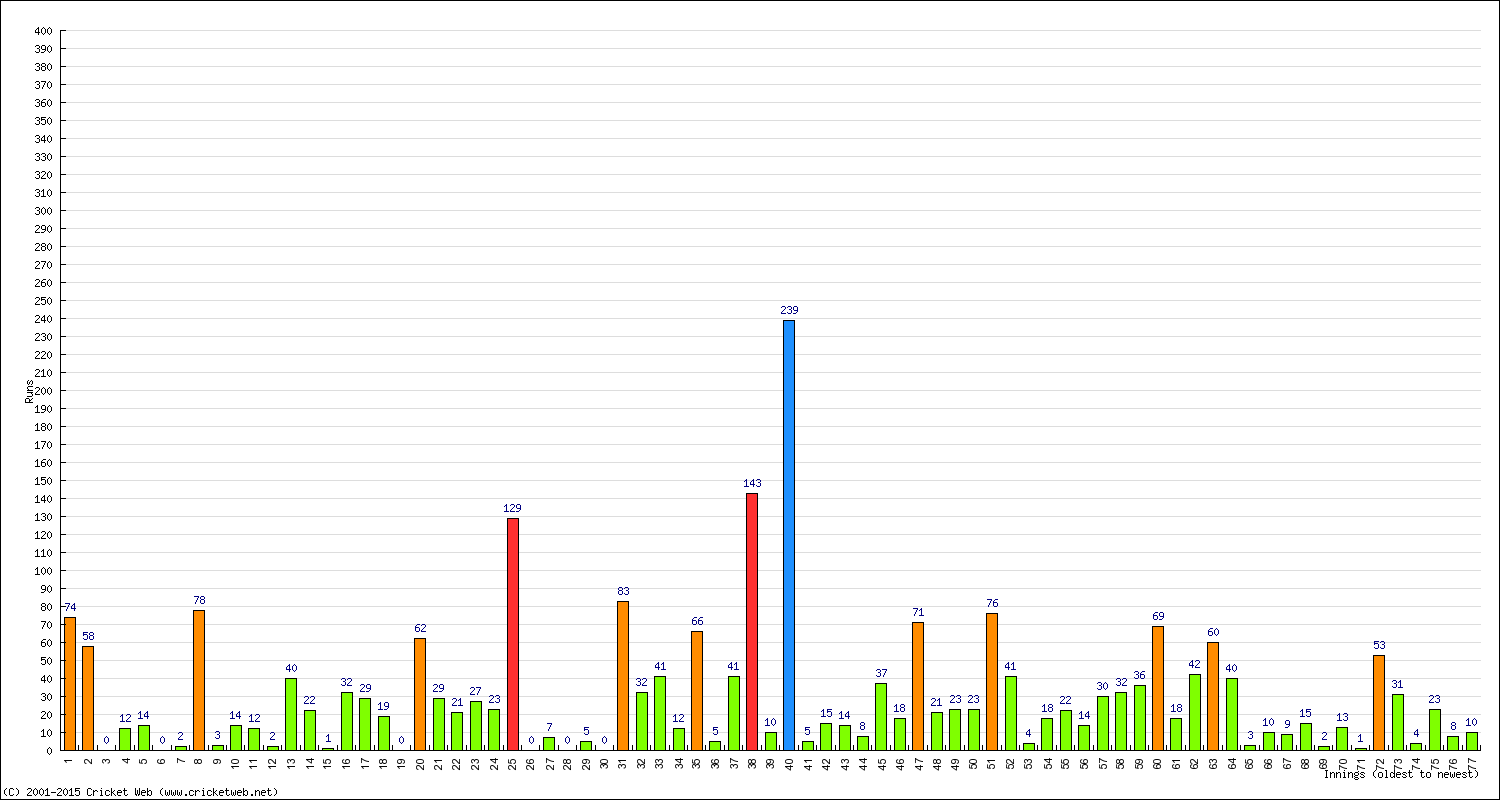
Task: Click the "350" tick on the runs axis
Action: click(42, 121)
